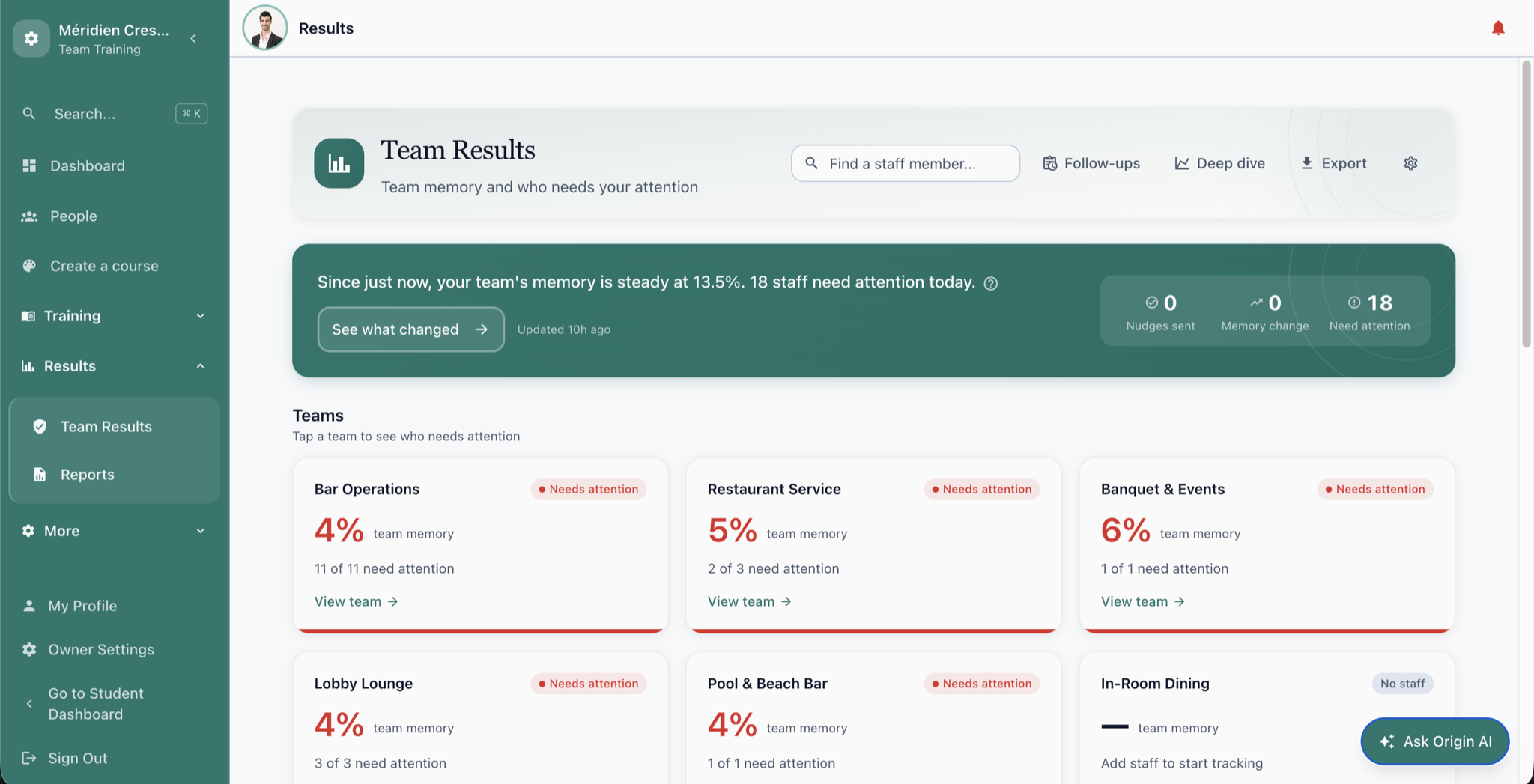View team for Banquet & Events
This screenshot has height=784, width=1534.
click(x=1142, y=601)
